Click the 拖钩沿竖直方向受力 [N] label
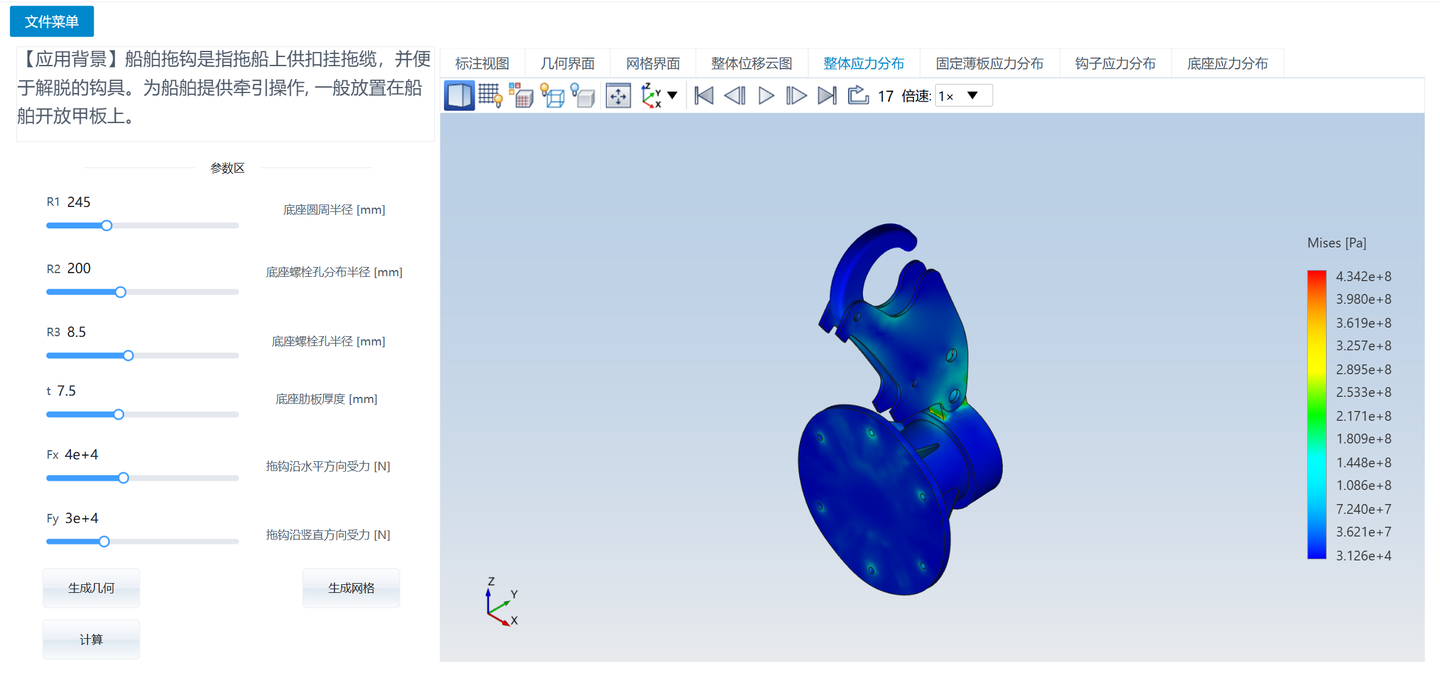1440x678 pixels. coord(328,535)
